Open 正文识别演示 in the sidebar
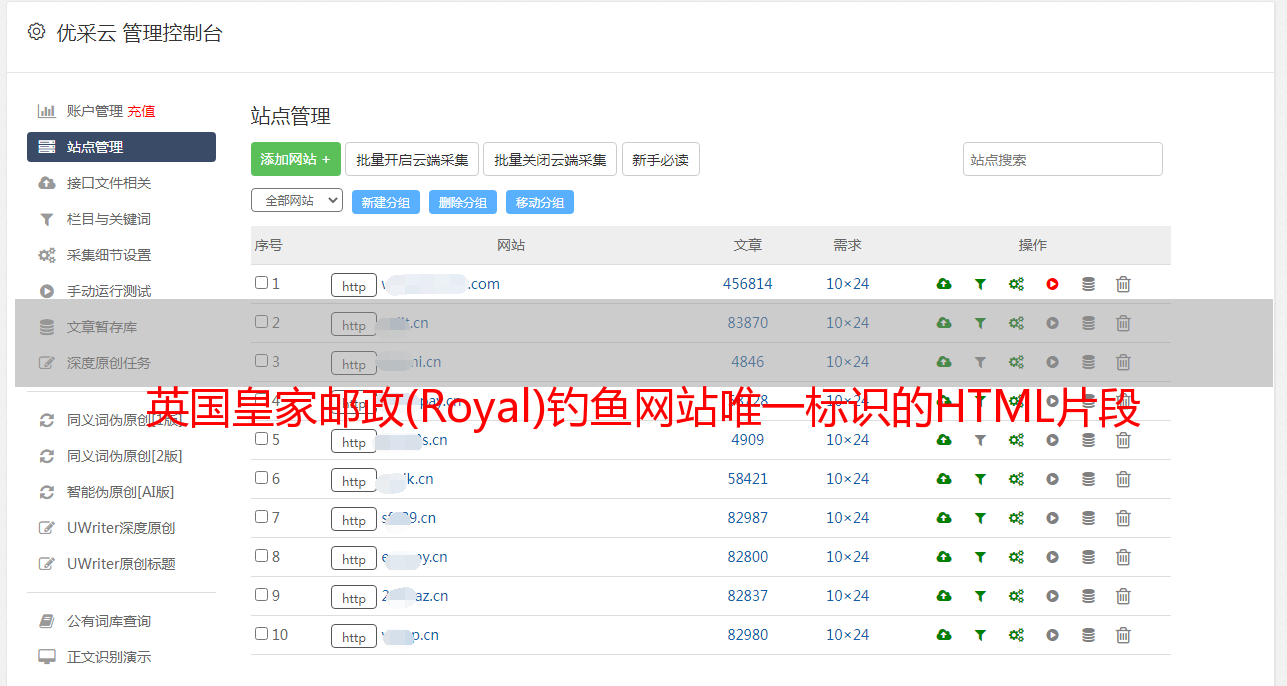1287x686 pixels. 109,657
